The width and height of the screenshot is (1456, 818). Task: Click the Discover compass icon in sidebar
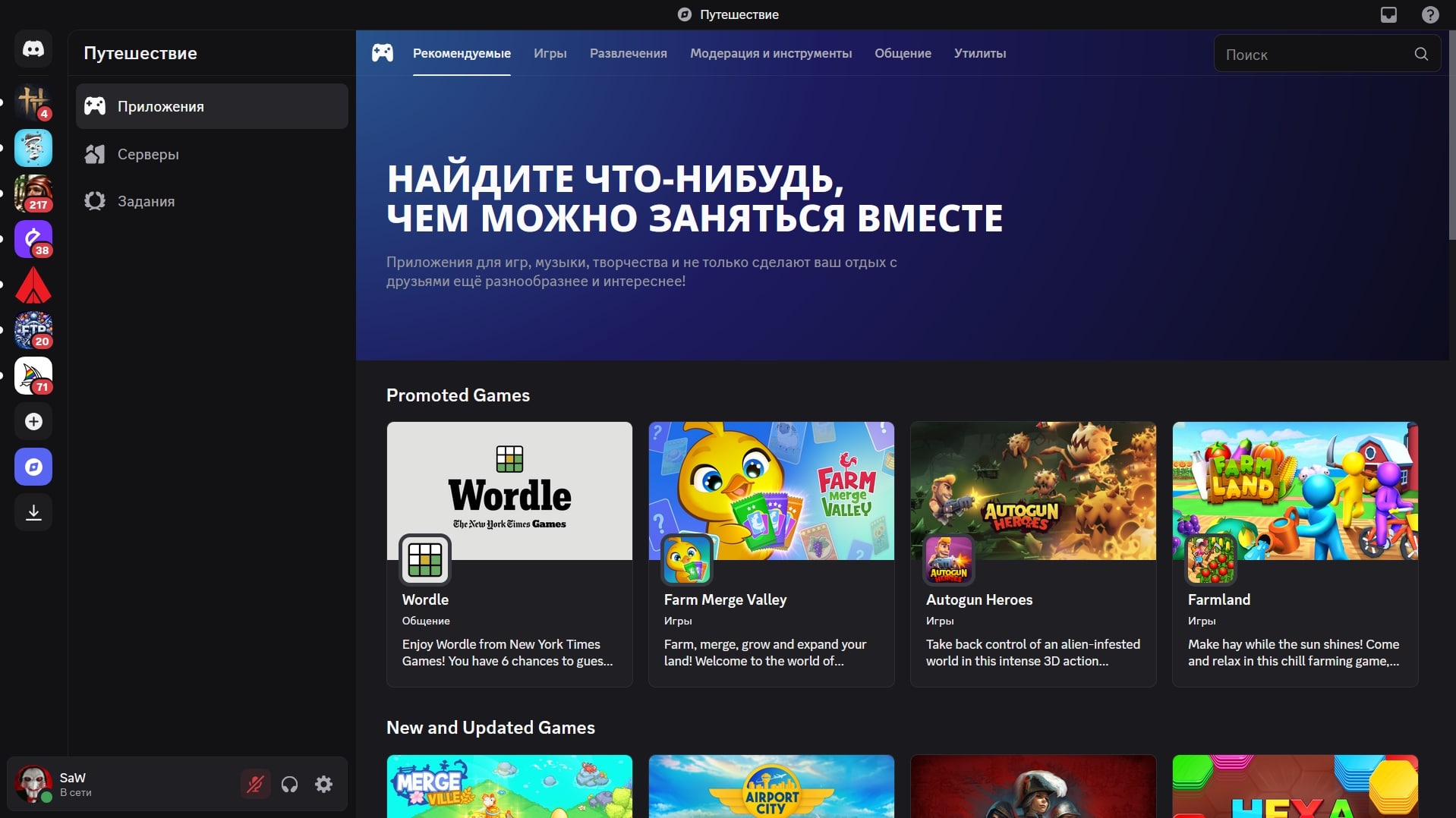[33, 467]
